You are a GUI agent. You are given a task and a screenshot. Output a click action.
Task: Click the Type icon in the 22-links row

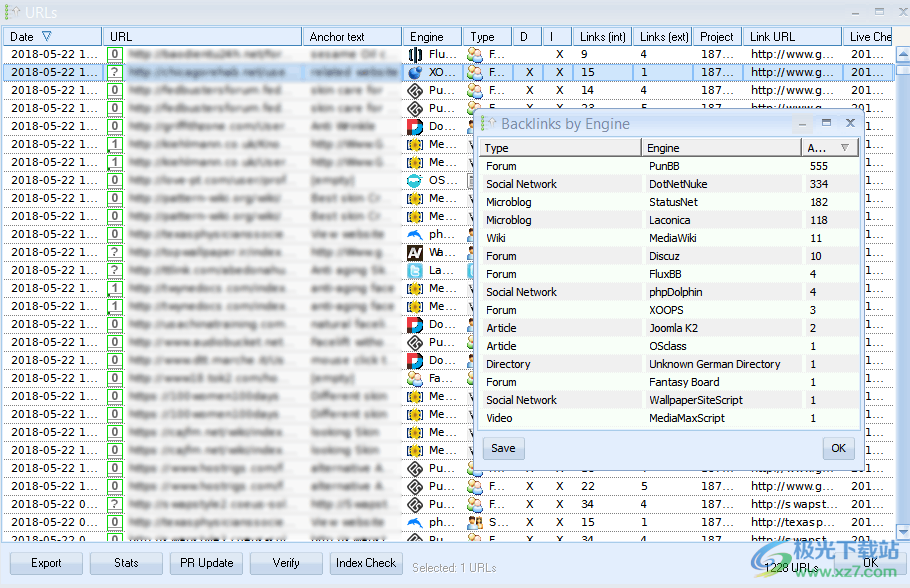[x=475, y=486]
